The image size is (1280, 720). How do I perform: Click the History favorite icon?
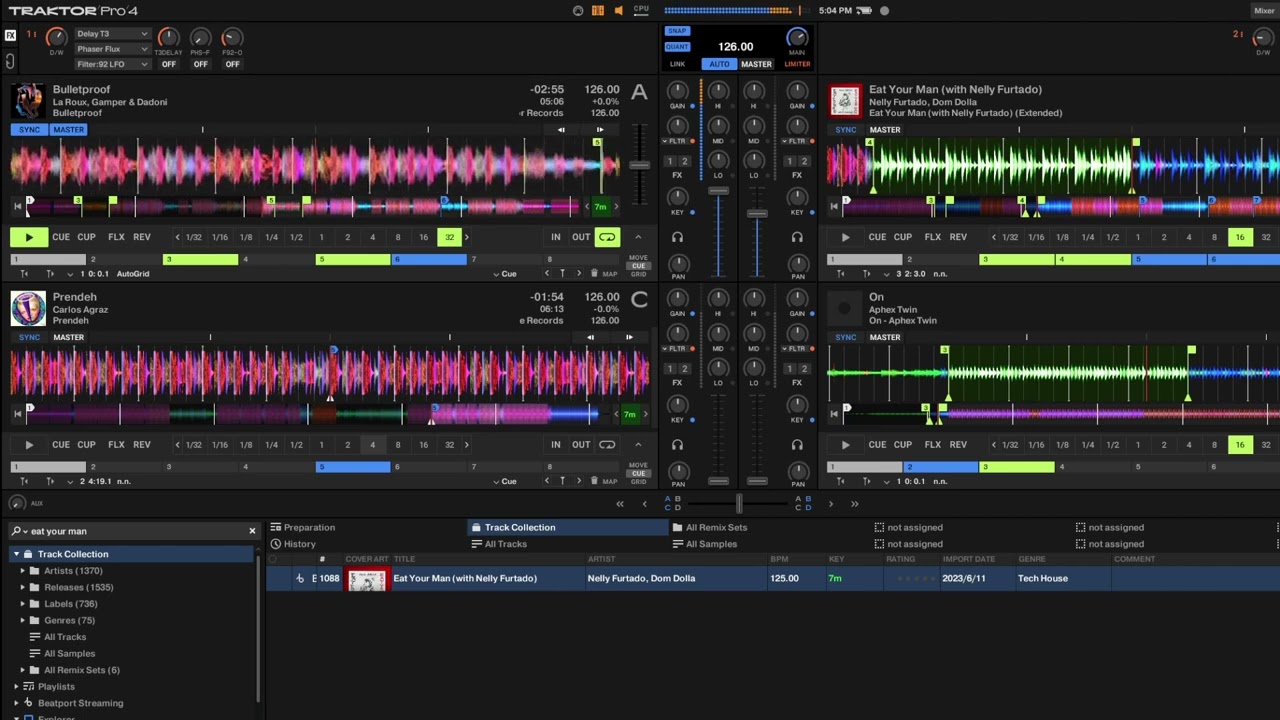[x=276, y=544]
